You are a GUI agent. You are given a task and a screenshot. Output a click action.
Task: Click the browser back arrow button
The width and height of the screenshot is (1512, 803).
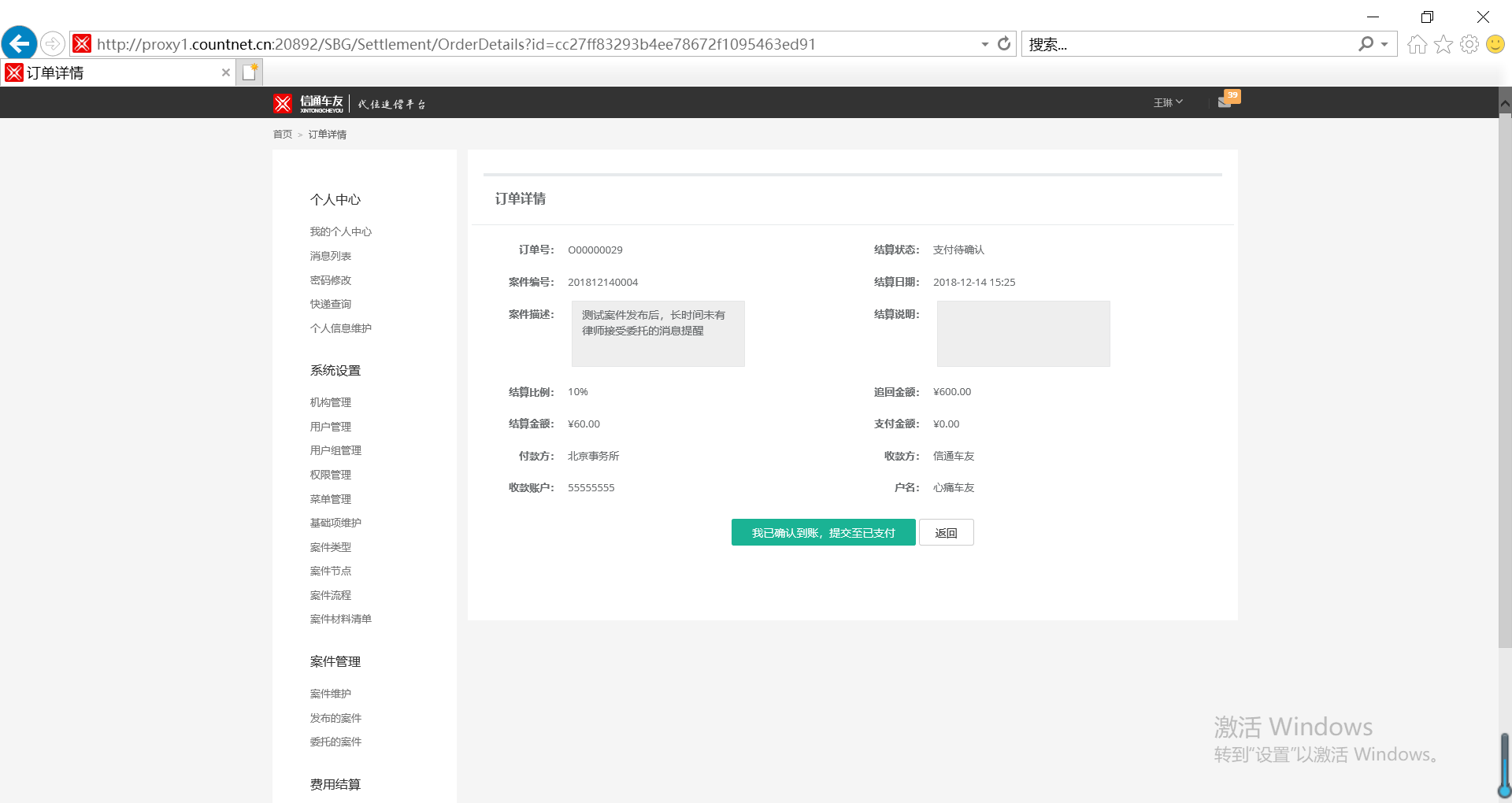pos(20,43)
